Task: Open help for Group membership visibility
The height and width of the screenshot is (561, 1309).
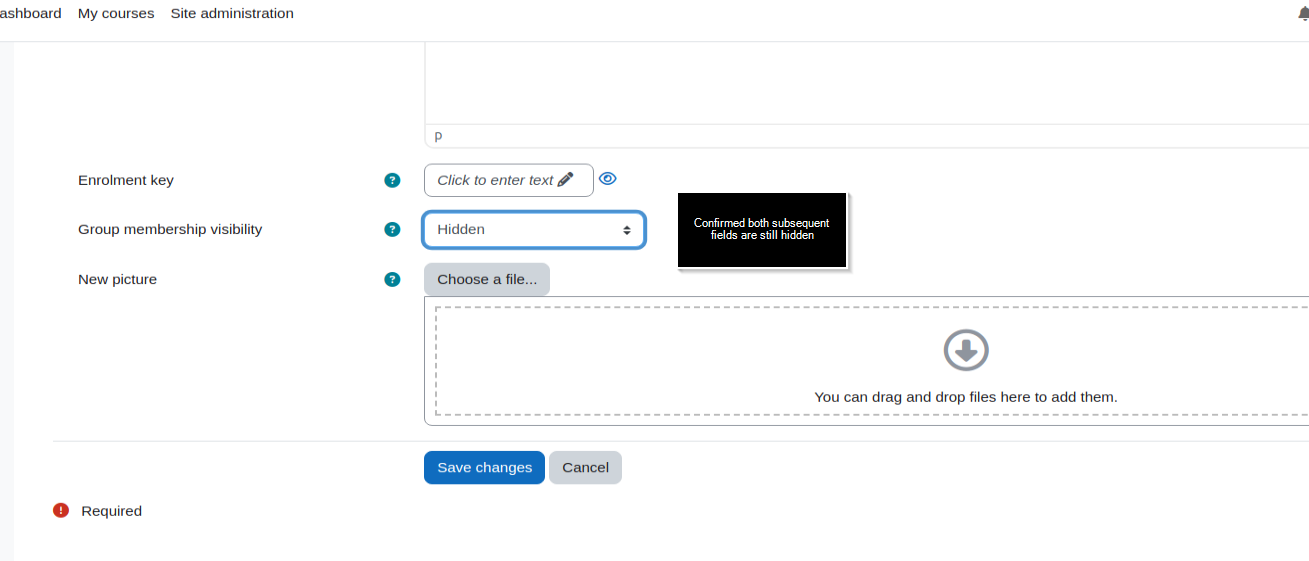Action: [392, 229]
